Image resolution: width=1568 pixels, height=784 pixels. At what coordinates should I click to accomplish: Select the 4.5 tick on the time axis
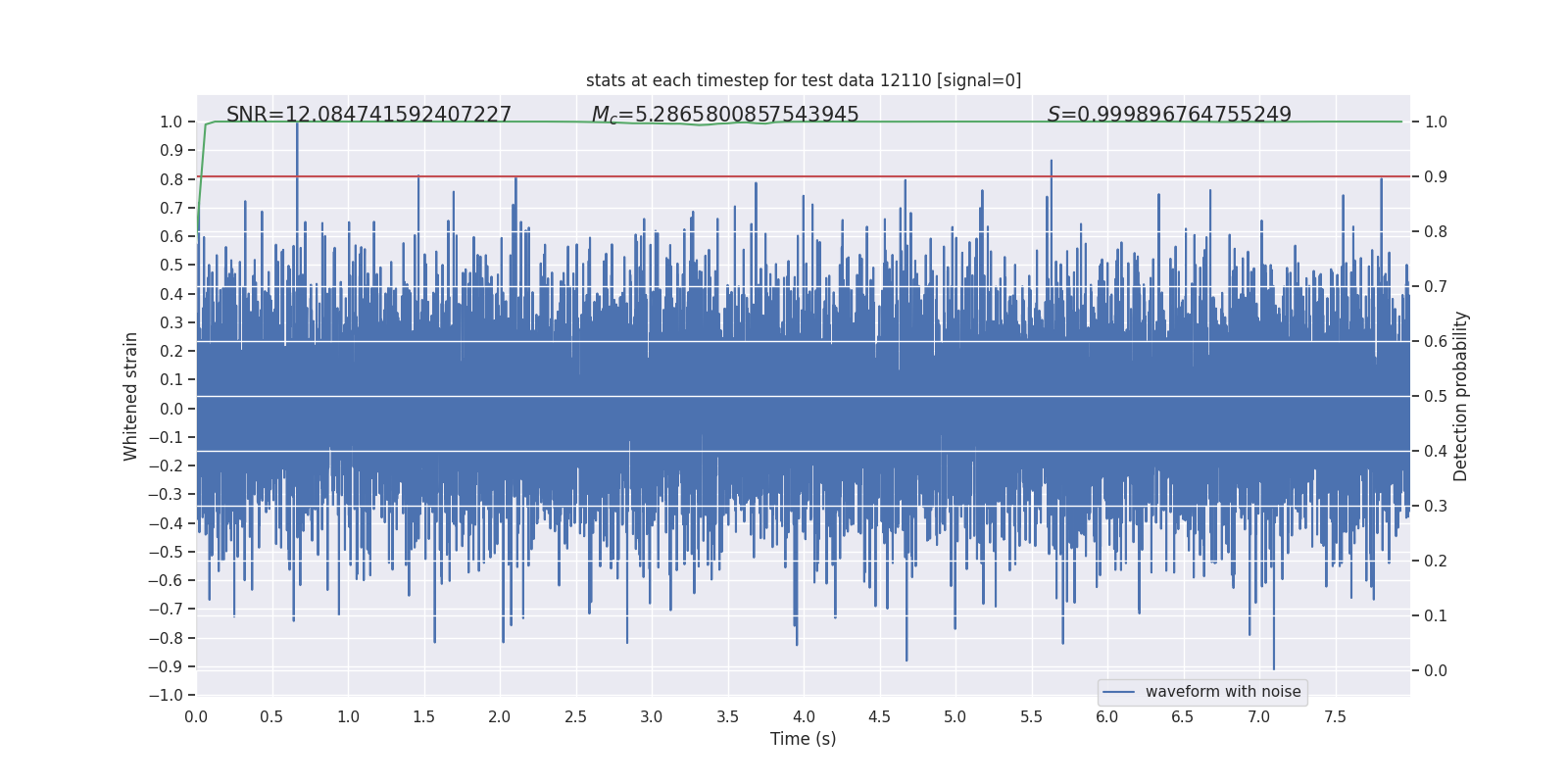[x=879, y=716]
